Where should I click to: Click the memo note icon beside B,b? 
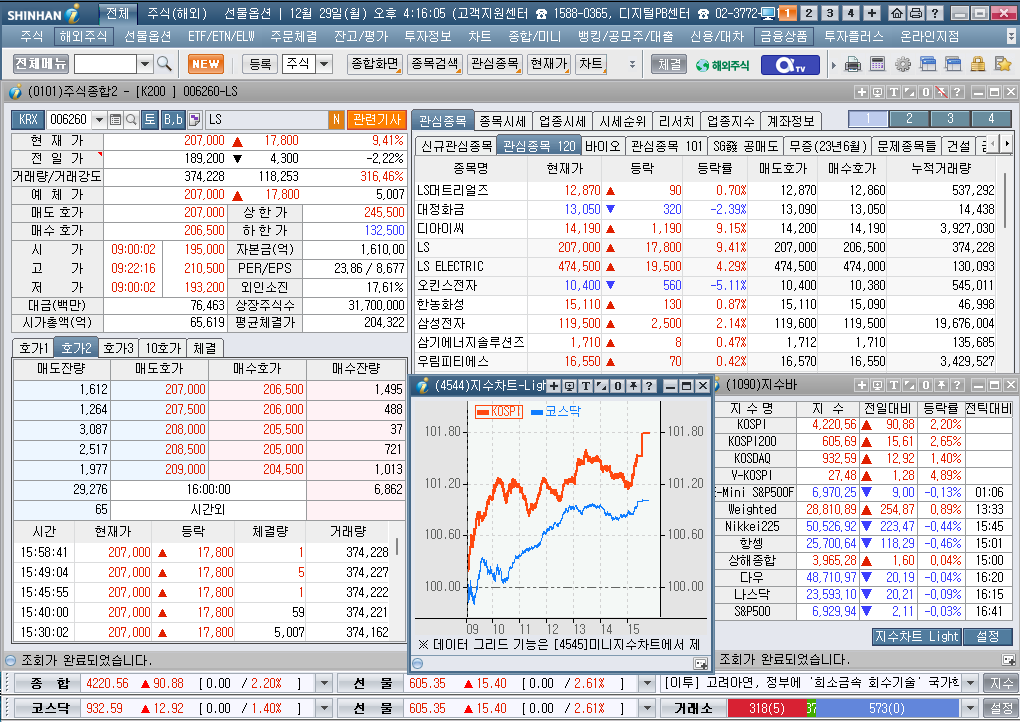click(194, 120)
